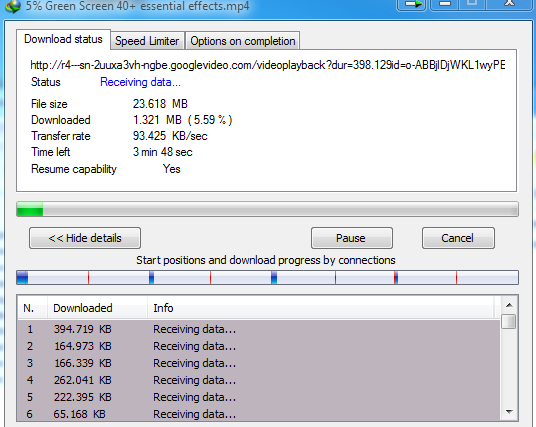
Task: Minimize the download window
Action: tap(445, 5)
